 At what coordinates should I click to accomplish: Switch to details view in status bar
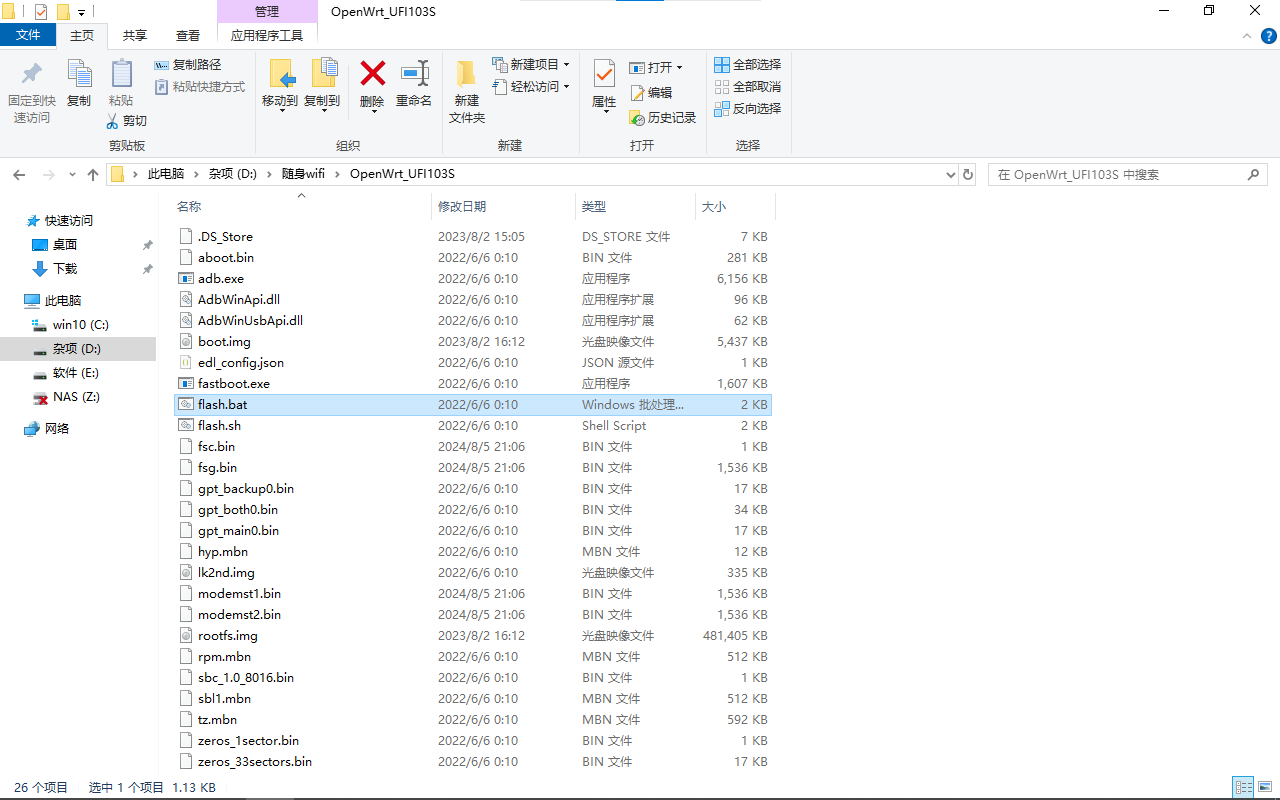(1243, 788)
